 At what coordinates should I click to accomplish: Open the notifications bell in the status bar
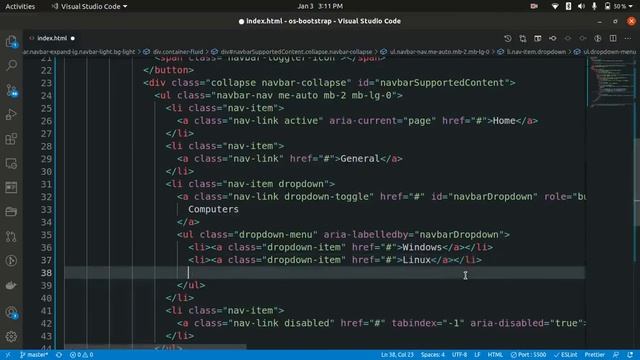click(x=630, y=355)
